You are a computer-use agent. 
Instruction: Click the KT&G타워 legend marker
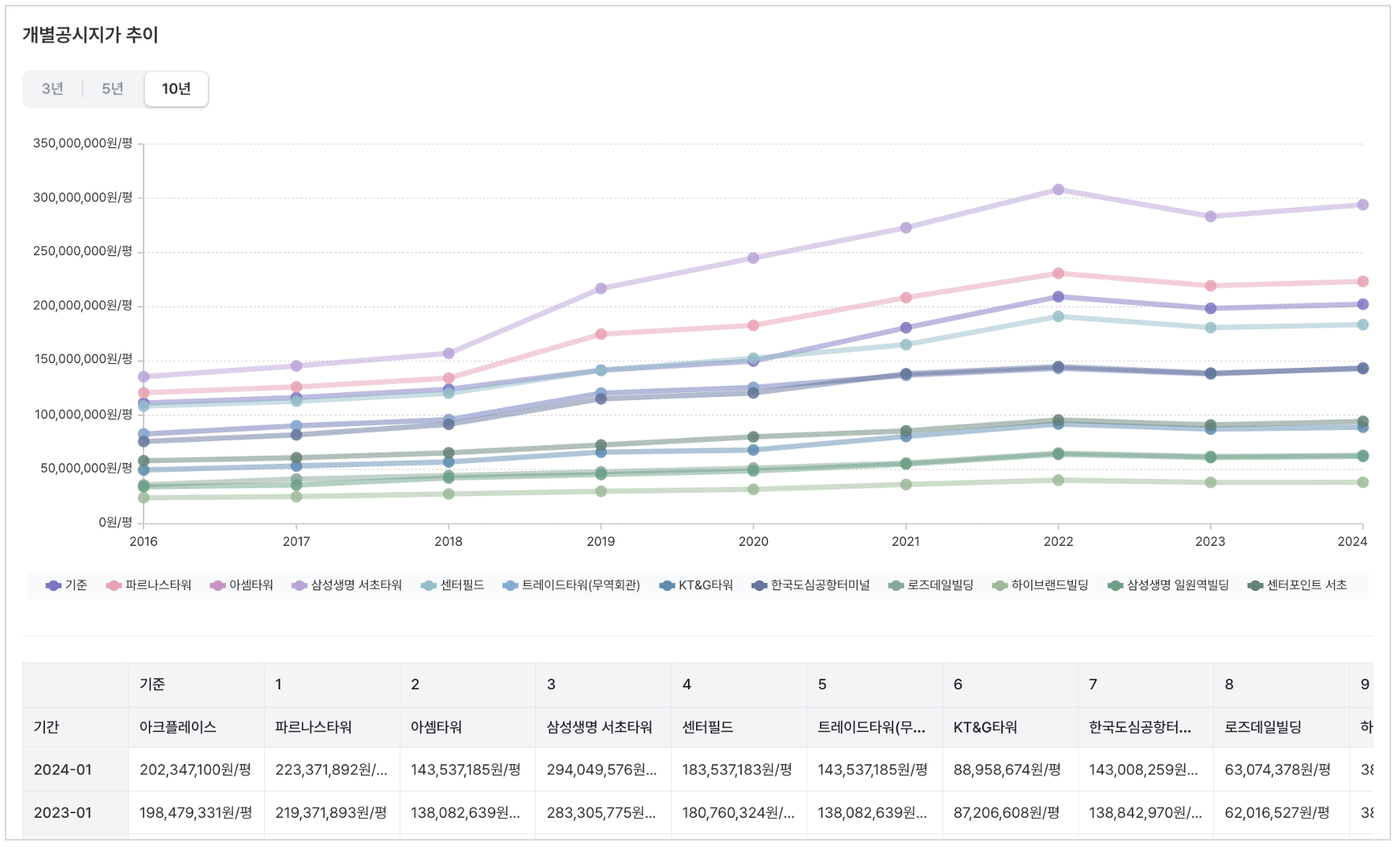tap(667, 585)
